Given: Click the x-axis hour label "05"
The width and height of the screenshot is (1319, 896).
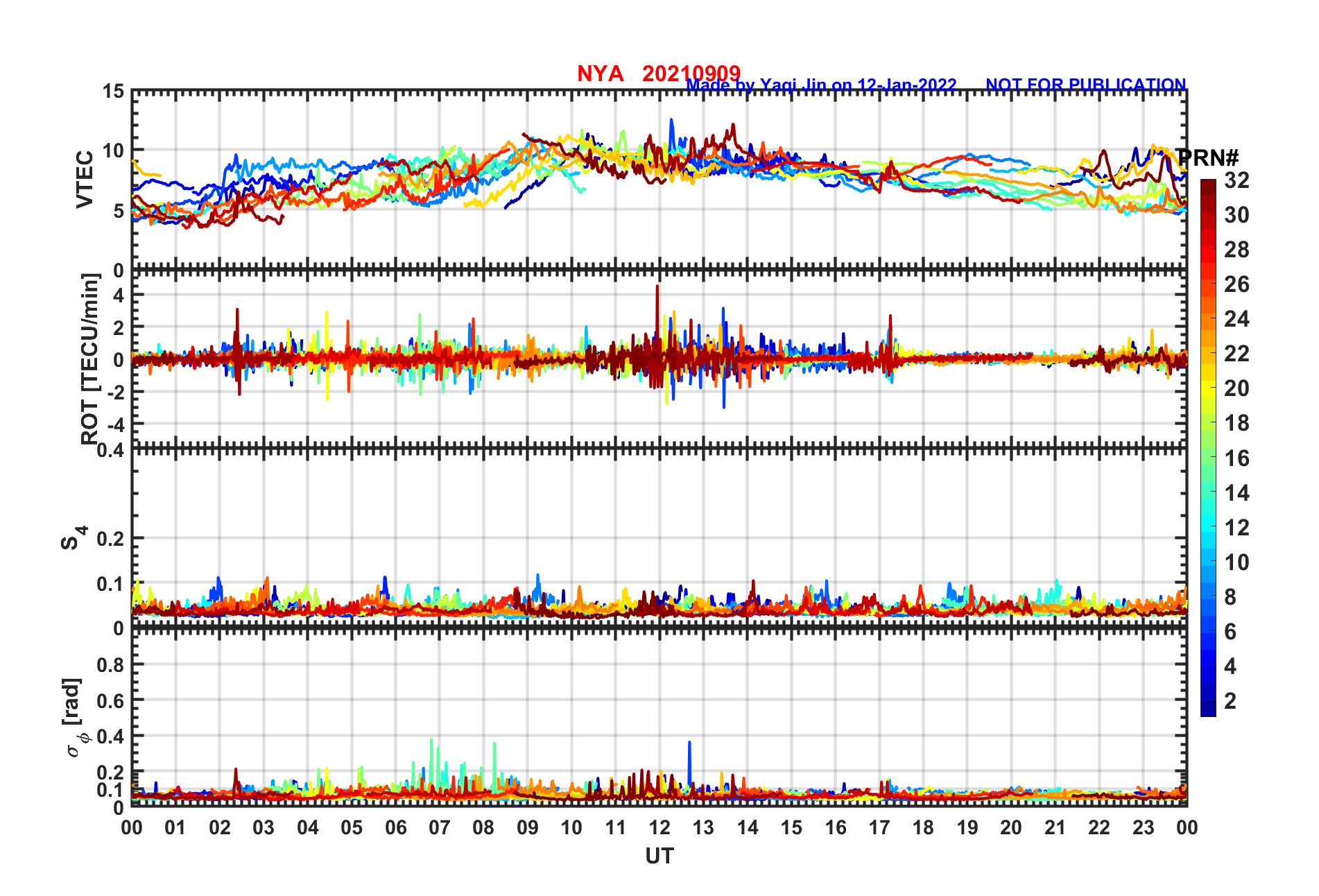Looking at the screenshot, I should [x=352, y=827].
